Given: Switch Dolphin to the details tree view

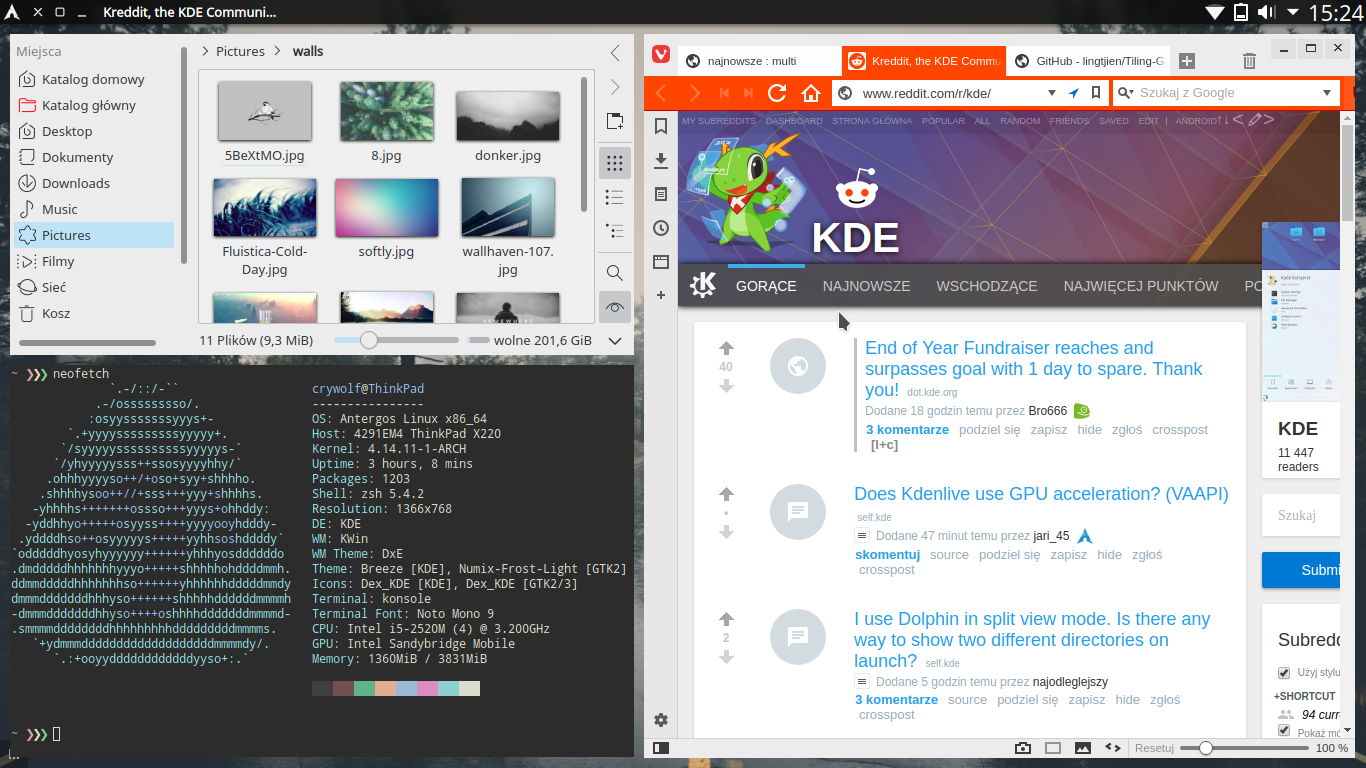Looking at the screenshot, I should coord(614,230).
